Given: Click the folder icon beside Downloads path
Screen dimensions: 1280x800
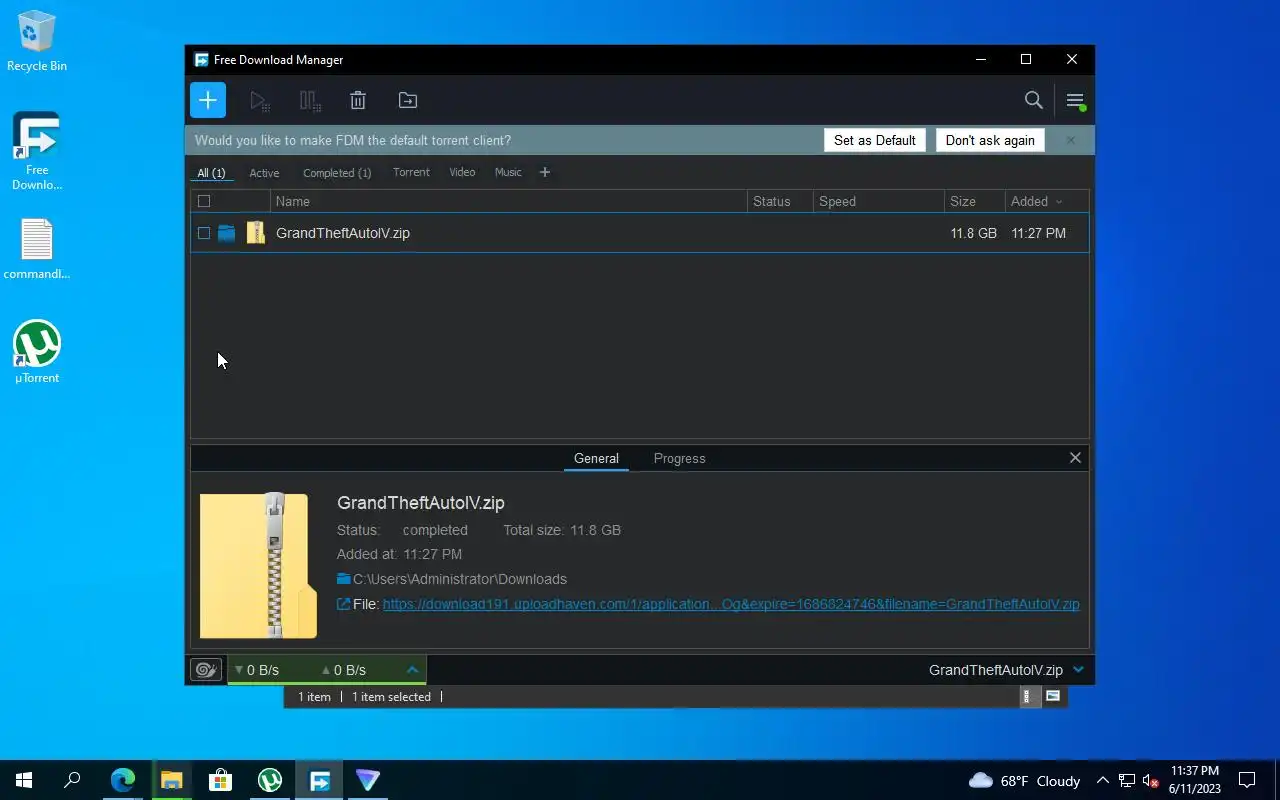Looking at the screenshot, I should coord(344,579).
